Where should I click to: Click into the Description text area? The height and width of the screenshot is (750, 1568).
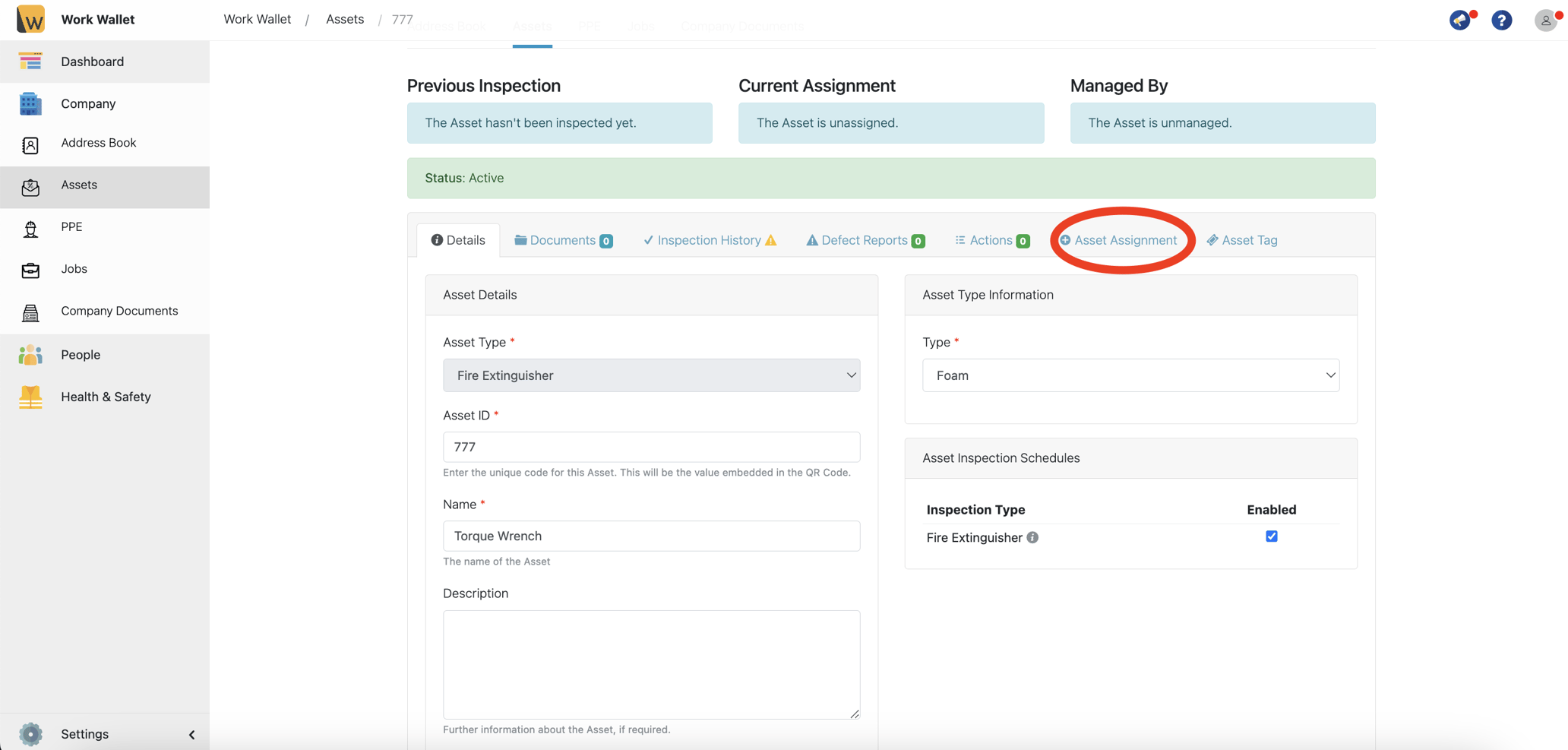pos(651,664)
